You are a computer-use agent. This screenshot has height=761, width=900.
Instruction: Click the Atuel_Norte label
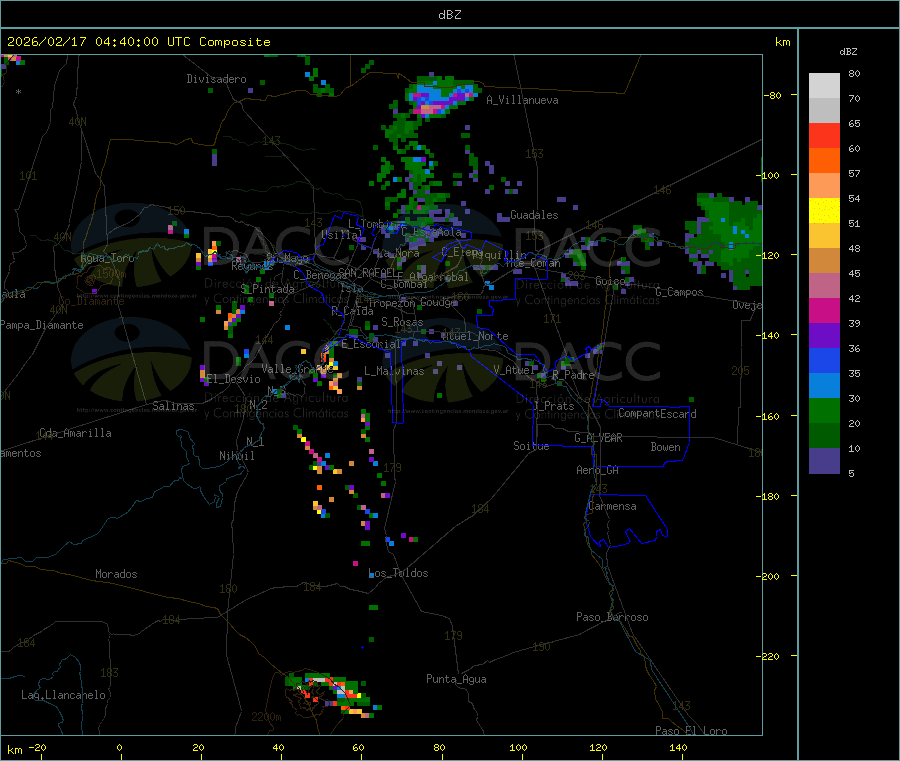pyautogui.click(x=475, y=336)
